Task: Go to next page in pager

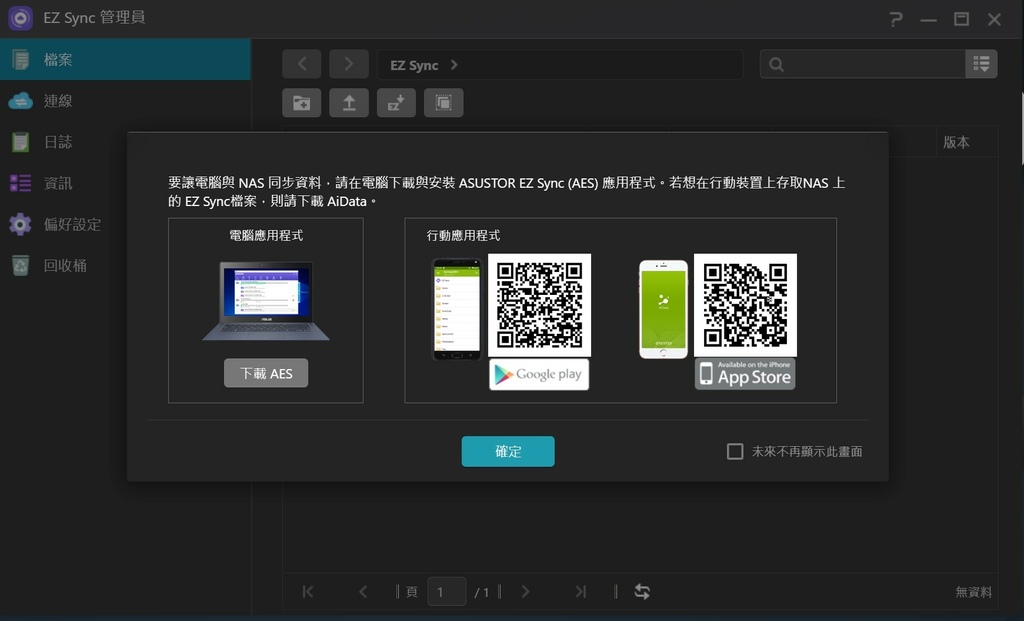Action: click(525, 592)
